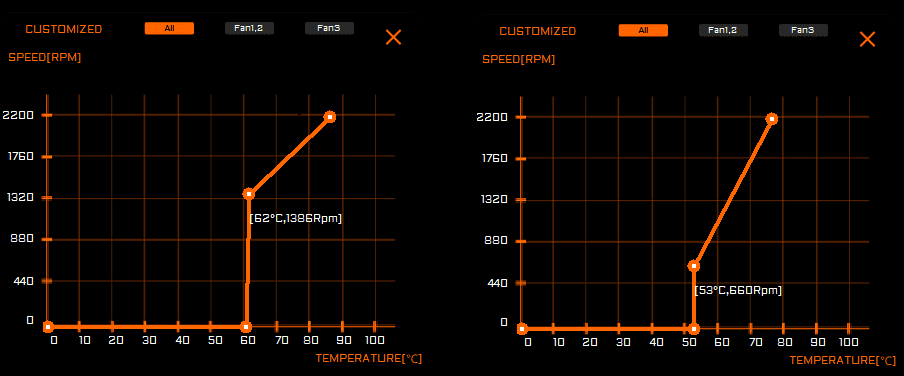The height and width of the screenshot is (376, 904).
Task: Select the All tab in right panel
Action: pos(643,30)
